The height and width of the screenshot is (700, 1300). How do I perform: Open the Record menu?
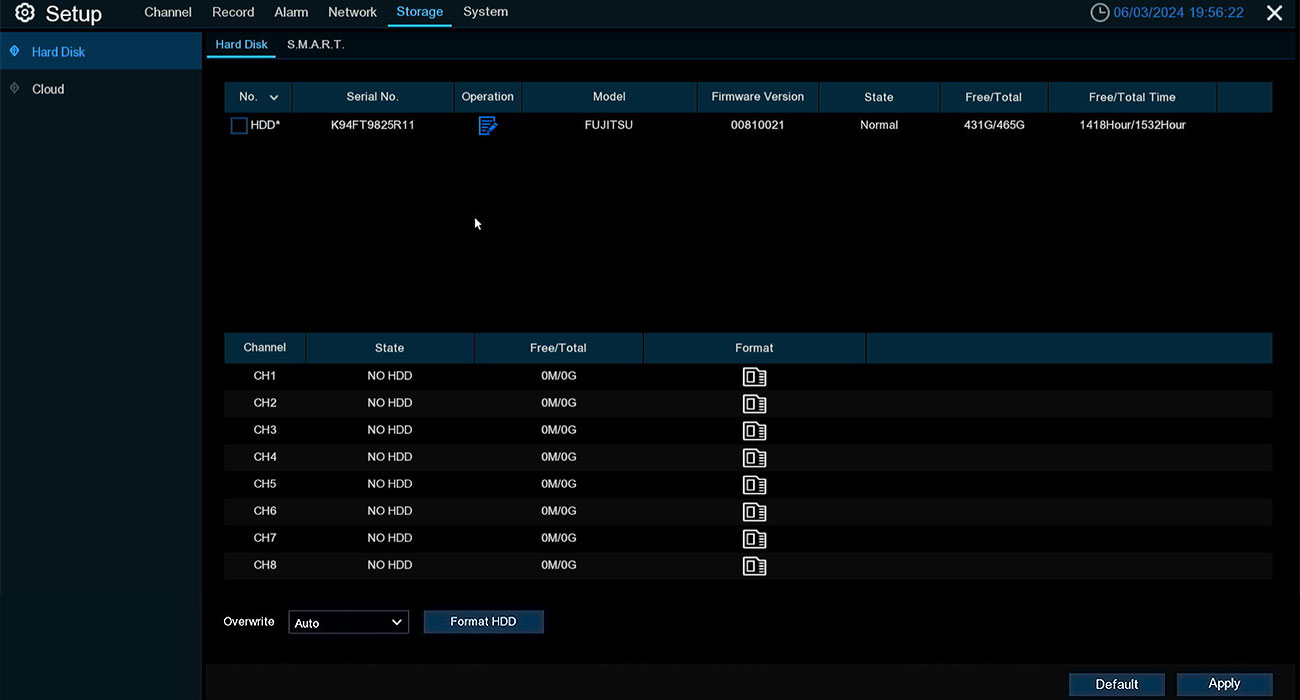pos(233,12)
